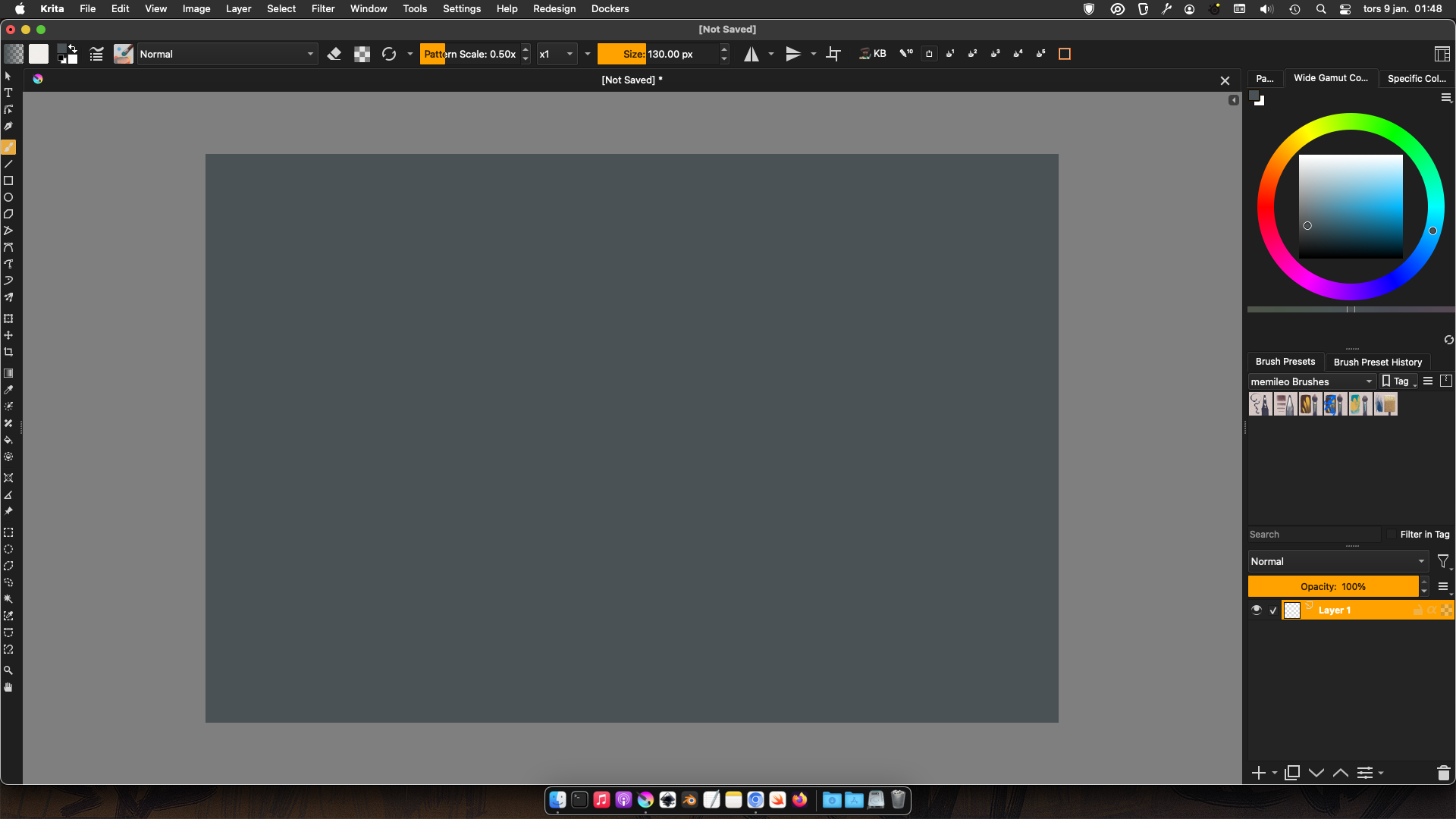1456x819 pixels.
Task: Select the Rectangle shape tool
Action: tap(8, 181)
